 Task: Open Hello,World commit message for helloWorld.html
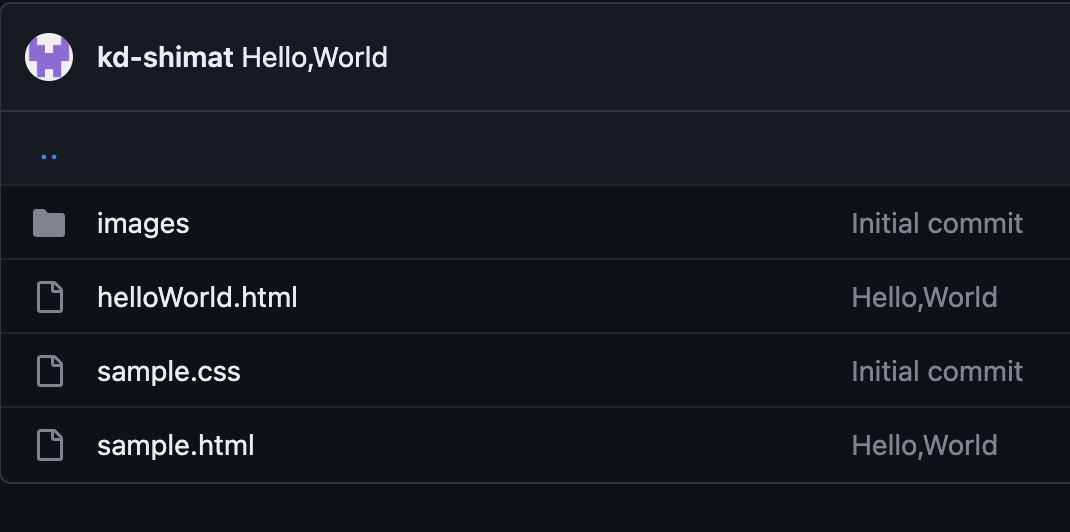924,297
